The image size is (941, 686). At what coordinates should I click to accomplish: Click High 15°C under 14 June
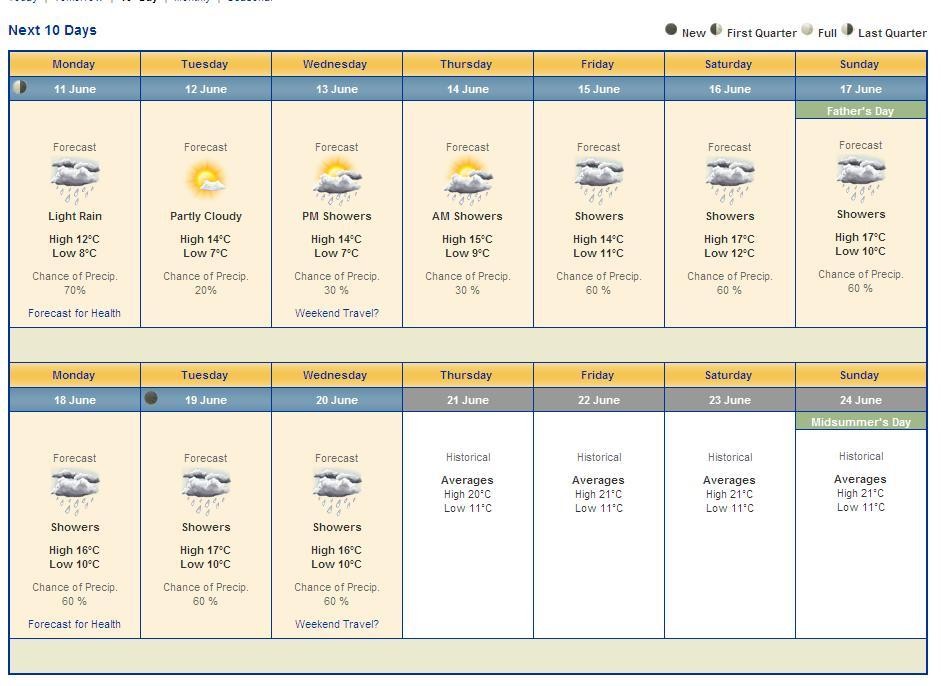click(x=467, y=239)
